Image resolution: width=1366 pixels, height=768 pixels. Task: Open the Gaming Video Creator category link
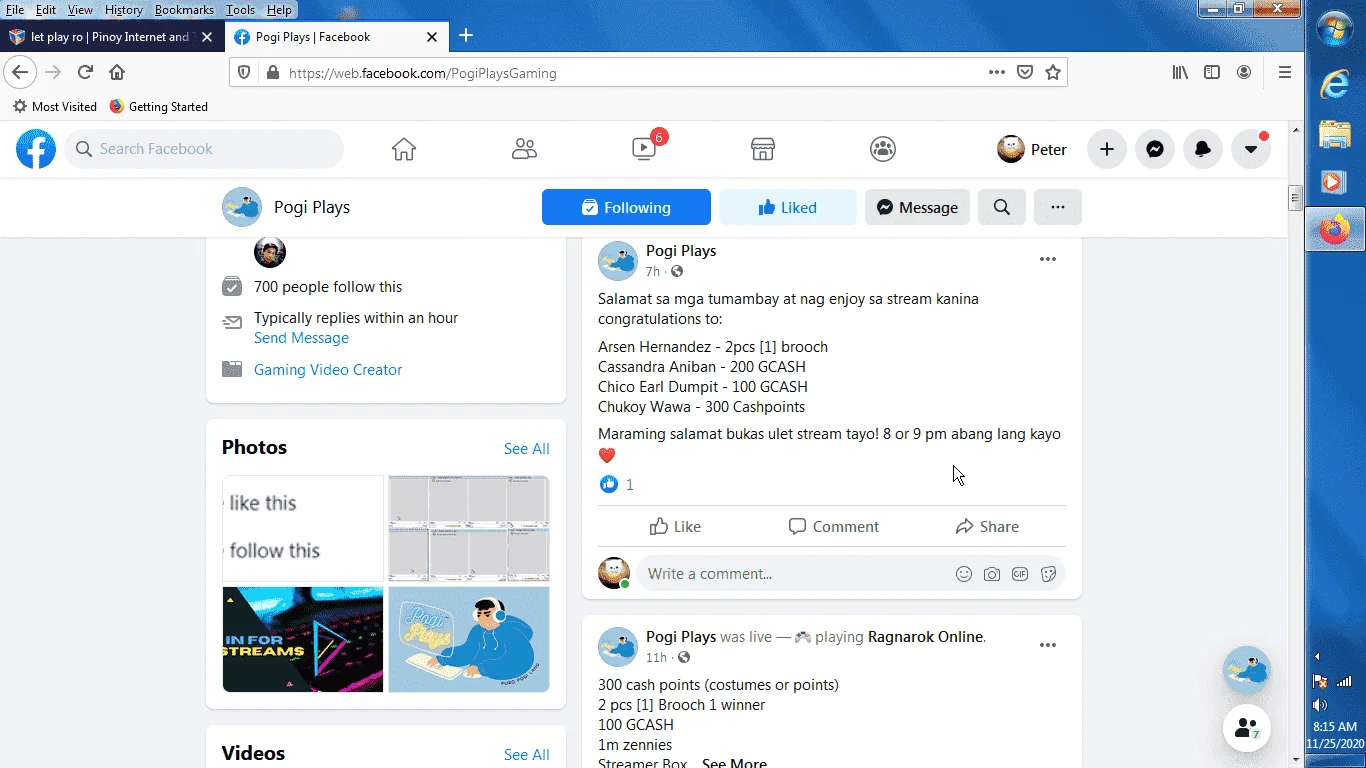coord(328,369)
